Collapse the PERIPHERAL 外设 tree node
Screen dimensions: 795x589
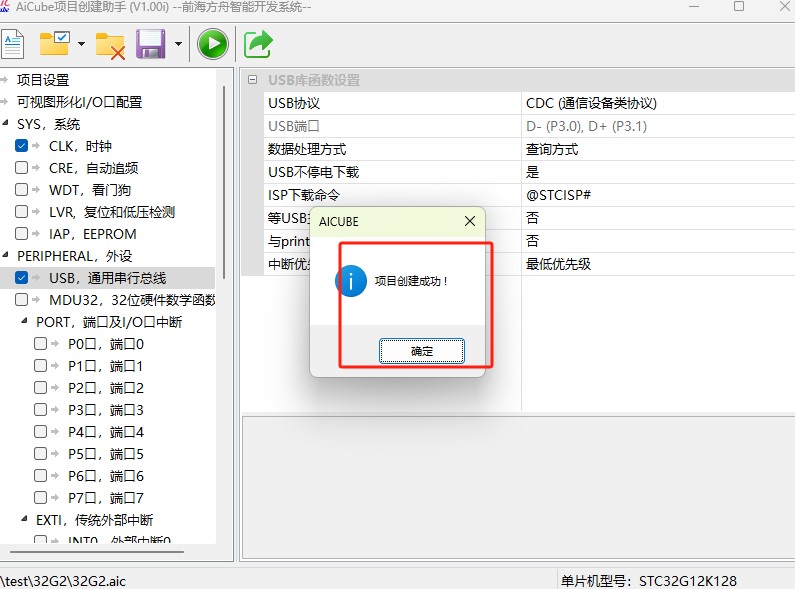click(5, 255)
